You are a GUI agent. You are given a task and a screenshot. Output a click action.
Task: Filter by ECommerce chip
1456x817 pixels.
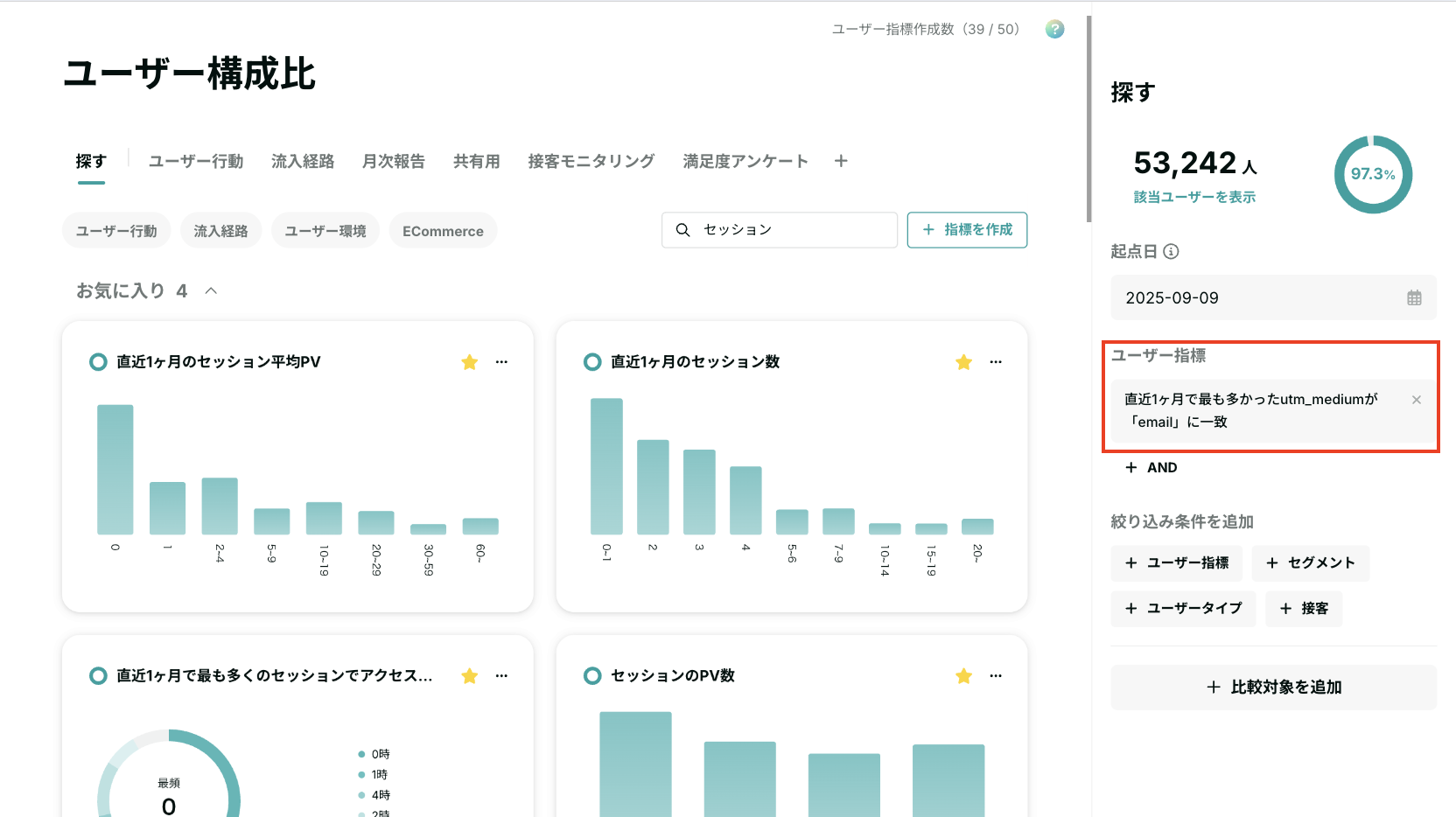click(443, 231)
